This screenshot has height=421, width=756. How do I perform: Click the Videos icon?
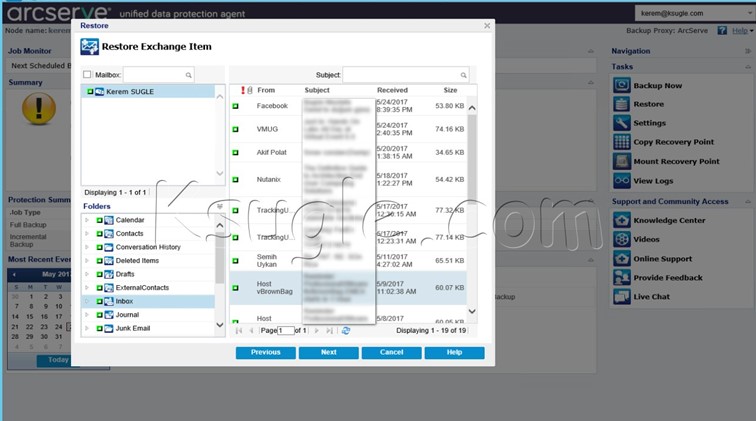pyautogui.click(x=621, y=239)
